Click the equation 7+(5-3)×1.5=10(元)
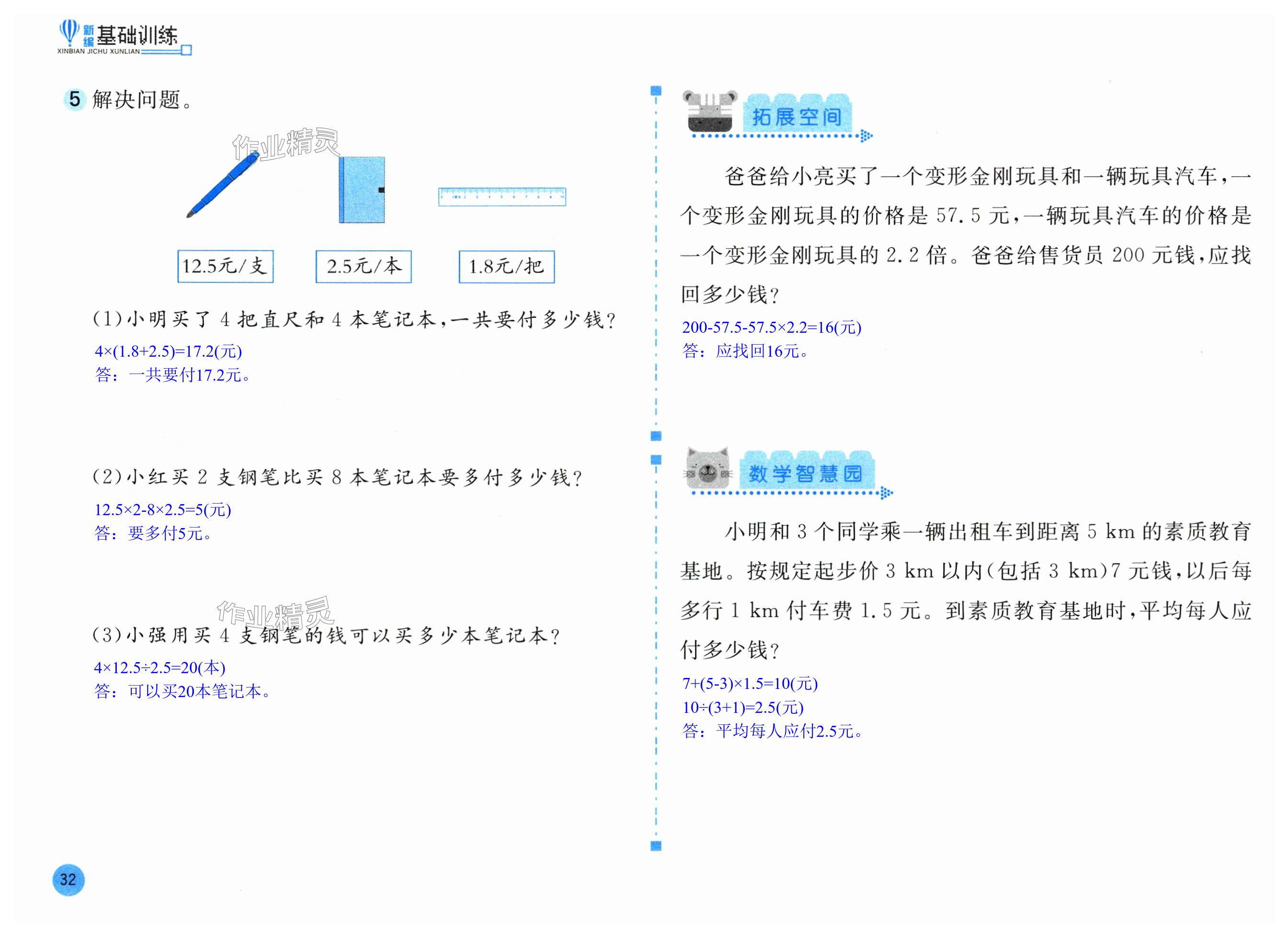The image size is (1288, 936). click(750, 683)
